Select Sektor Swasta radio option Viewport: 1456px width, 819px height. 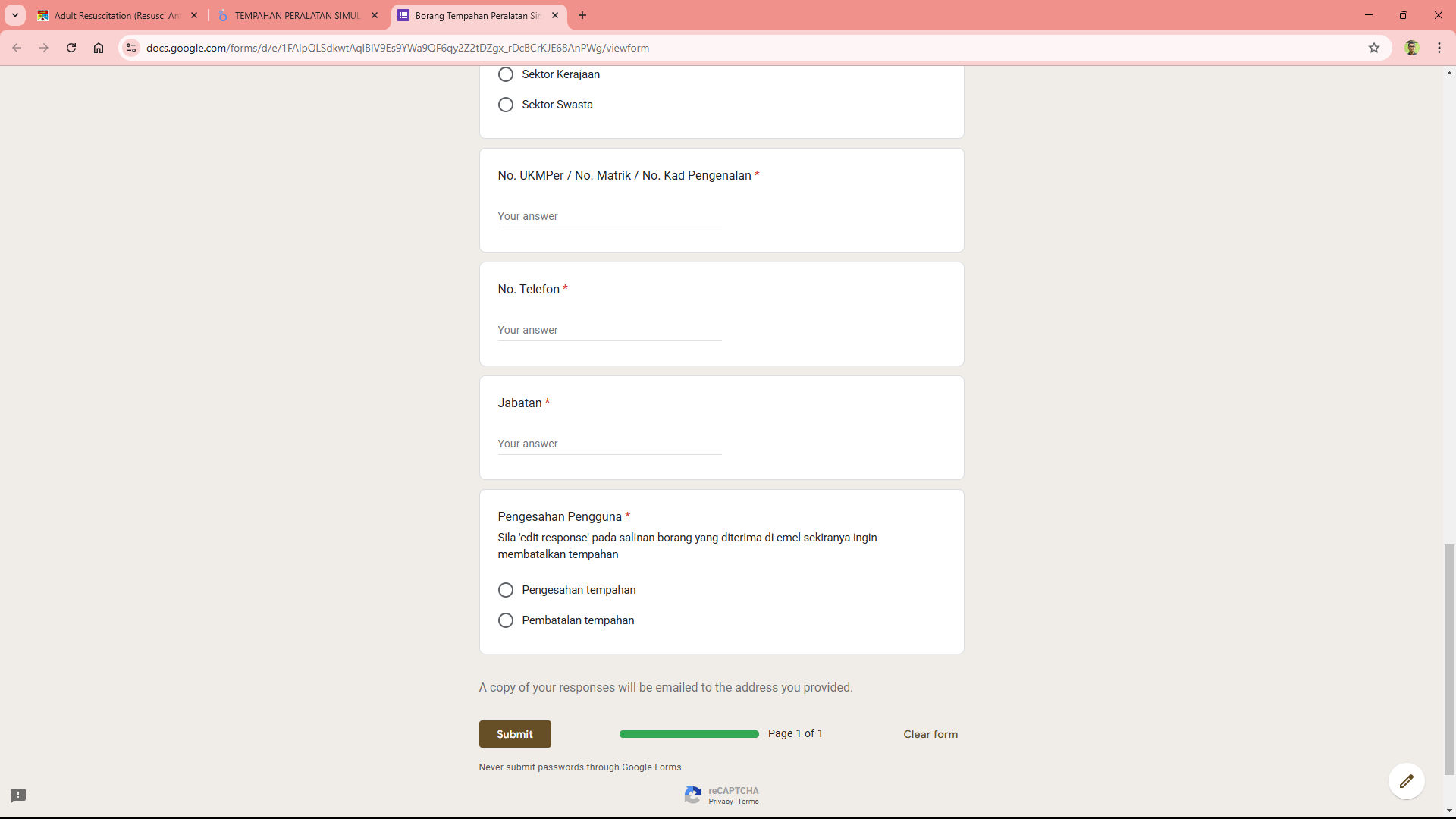(506, 105)
